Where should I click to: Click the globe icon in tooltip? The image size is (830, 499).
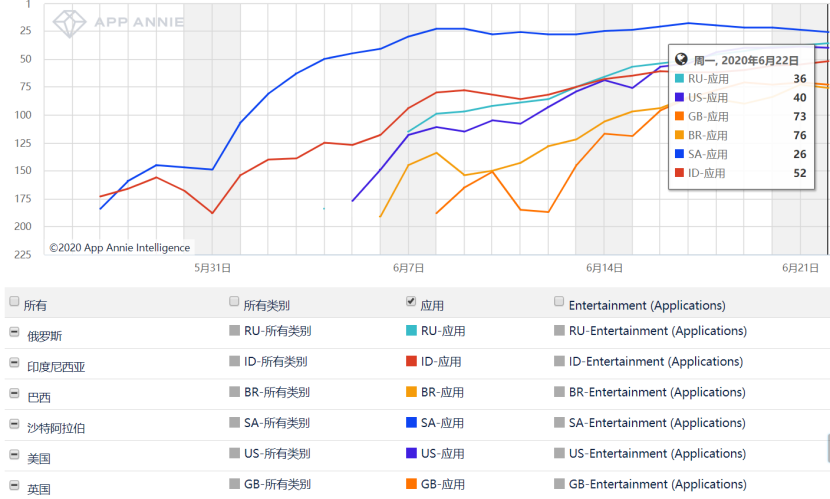point(682,60)
